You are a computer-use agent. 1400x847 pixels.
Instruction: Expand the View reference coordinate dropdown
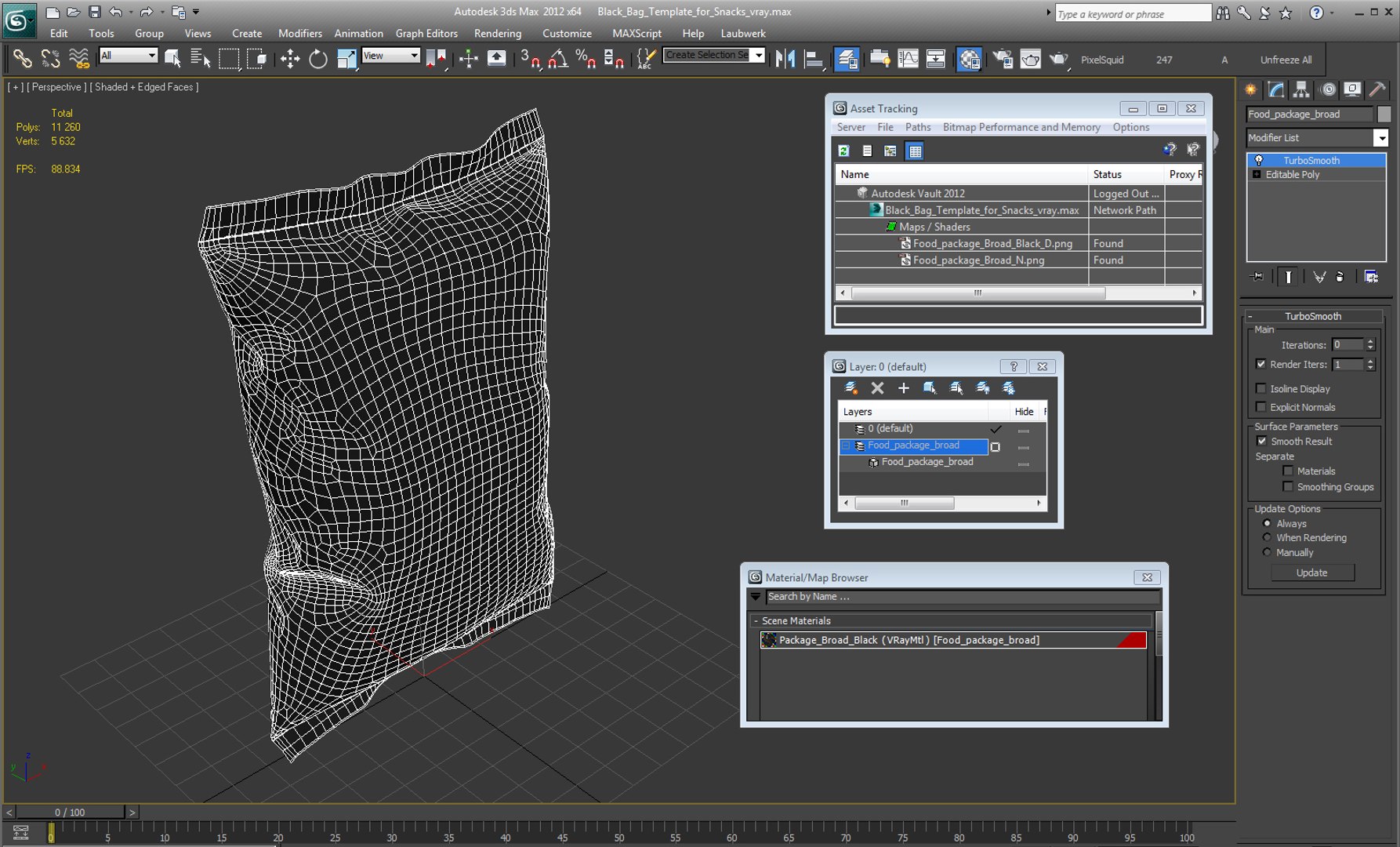[391, 56]
